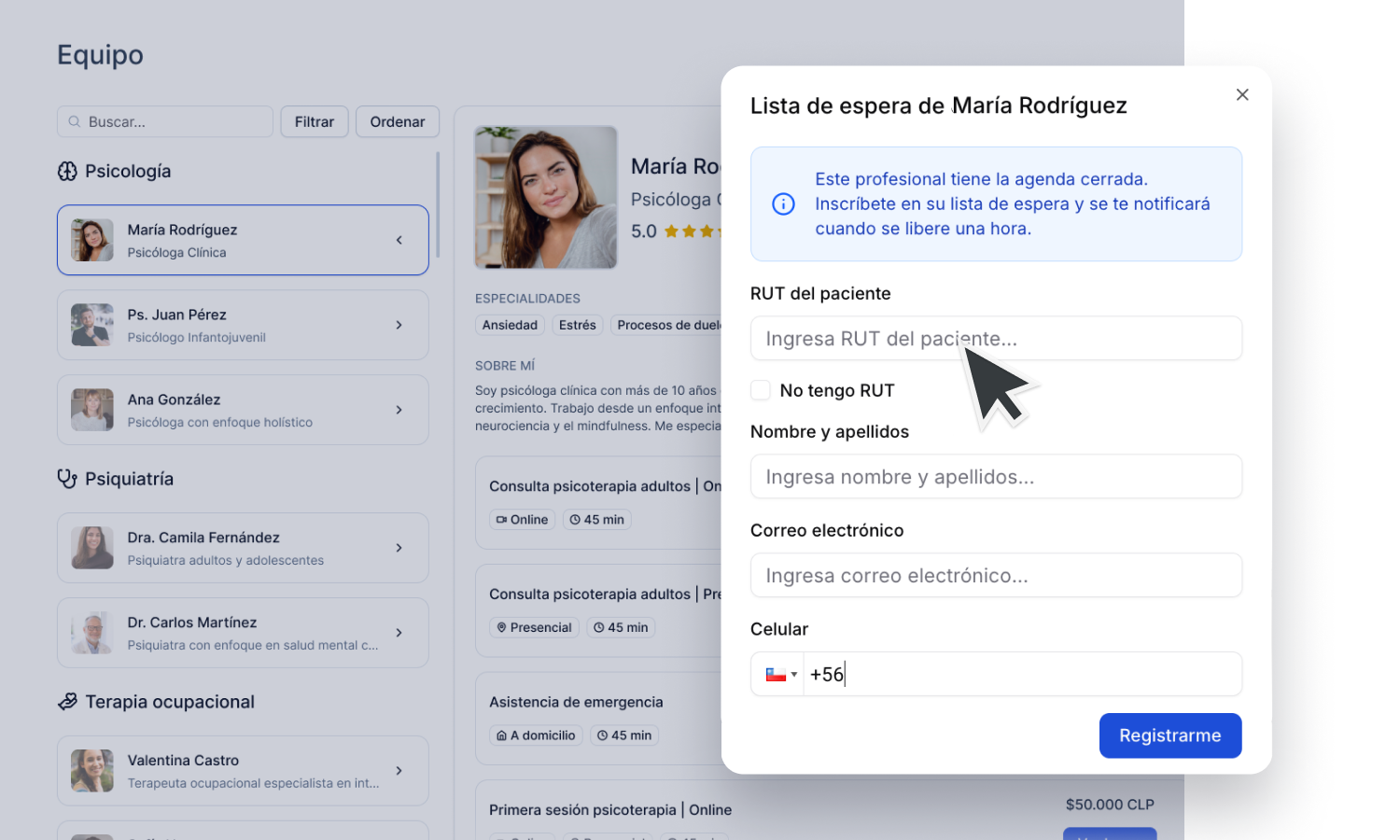Click the SOBRE MÍ section label
The image size is (1400, 840).
[x=505, y=366]
